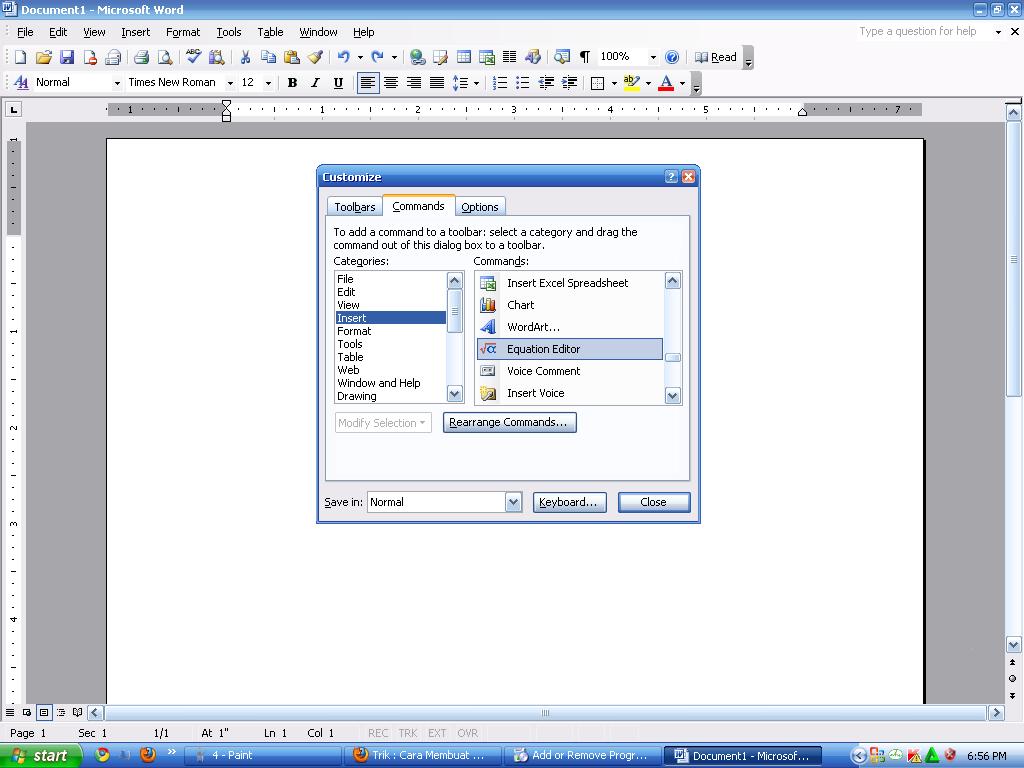The width and height of the screenshot is (1024, 768).
Task: Toggle Numbering list button
Action: tap(500, 83)
